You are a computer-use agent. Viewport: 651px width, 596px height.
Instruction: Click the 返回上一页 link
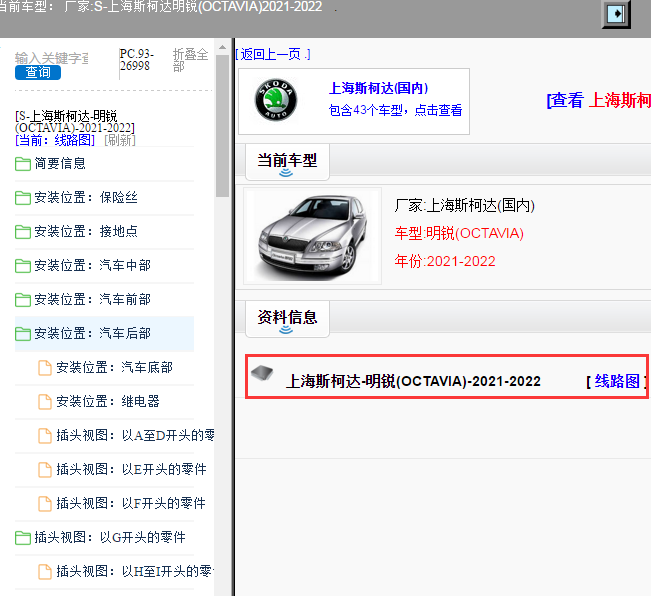pyautogui.click(x=273, y=54)
